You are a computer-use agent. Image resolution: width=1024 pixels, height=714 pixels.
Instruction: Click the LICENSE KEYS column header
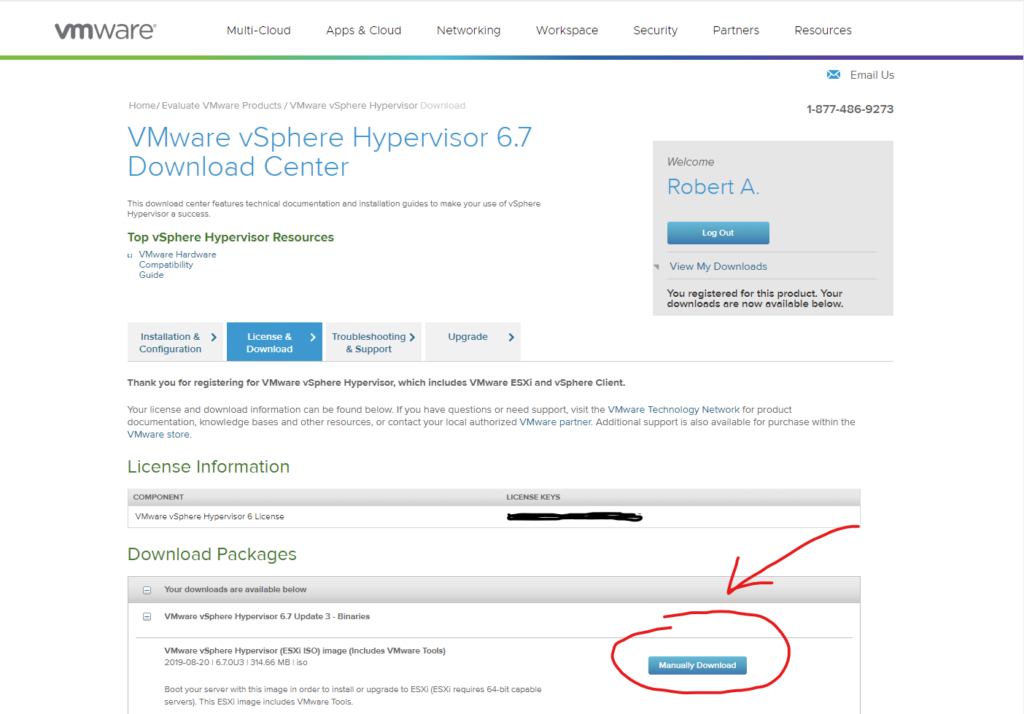click(x=533, y=497)
